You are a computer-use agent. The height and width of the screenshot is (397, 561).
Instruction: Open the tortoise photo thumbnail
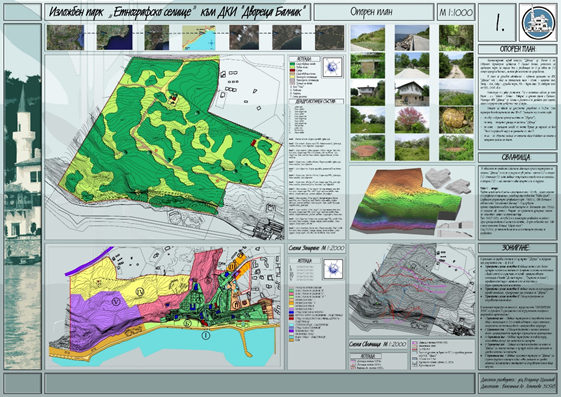(x=456, y=120)
